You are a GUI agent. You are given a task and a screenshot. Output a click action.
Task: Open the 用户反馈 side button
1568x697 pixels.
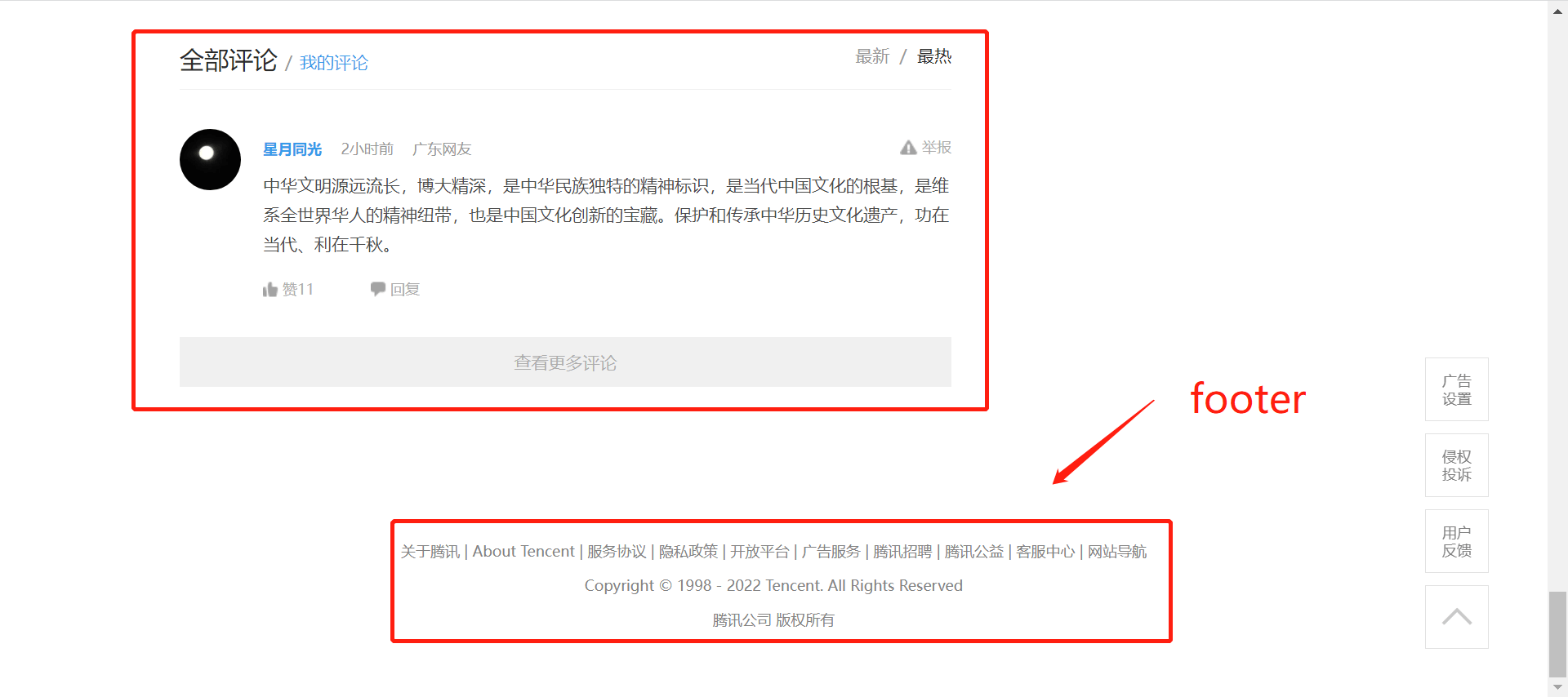pos(1457,541)
